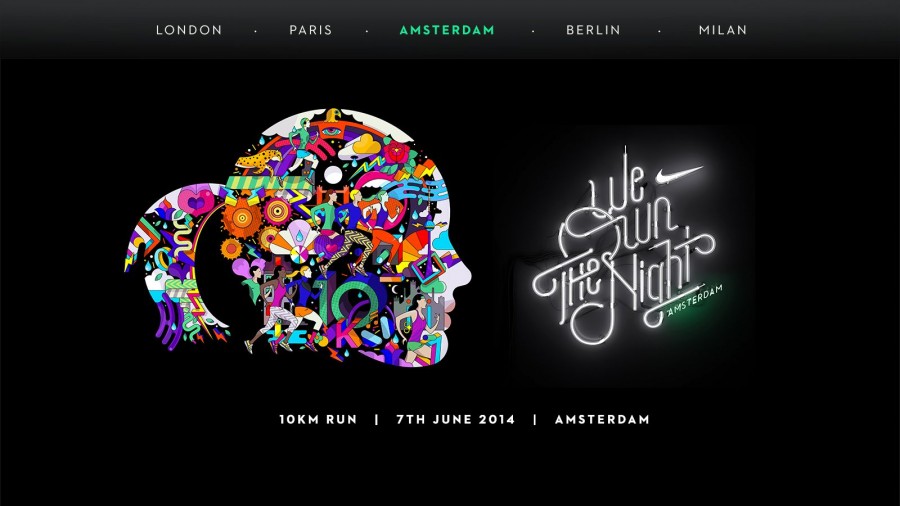This screenshot has width=900, height=506.
Task: Click the AMSTERDAM text below the artwork
Action: pyautogui.click(x=602, y=419)
